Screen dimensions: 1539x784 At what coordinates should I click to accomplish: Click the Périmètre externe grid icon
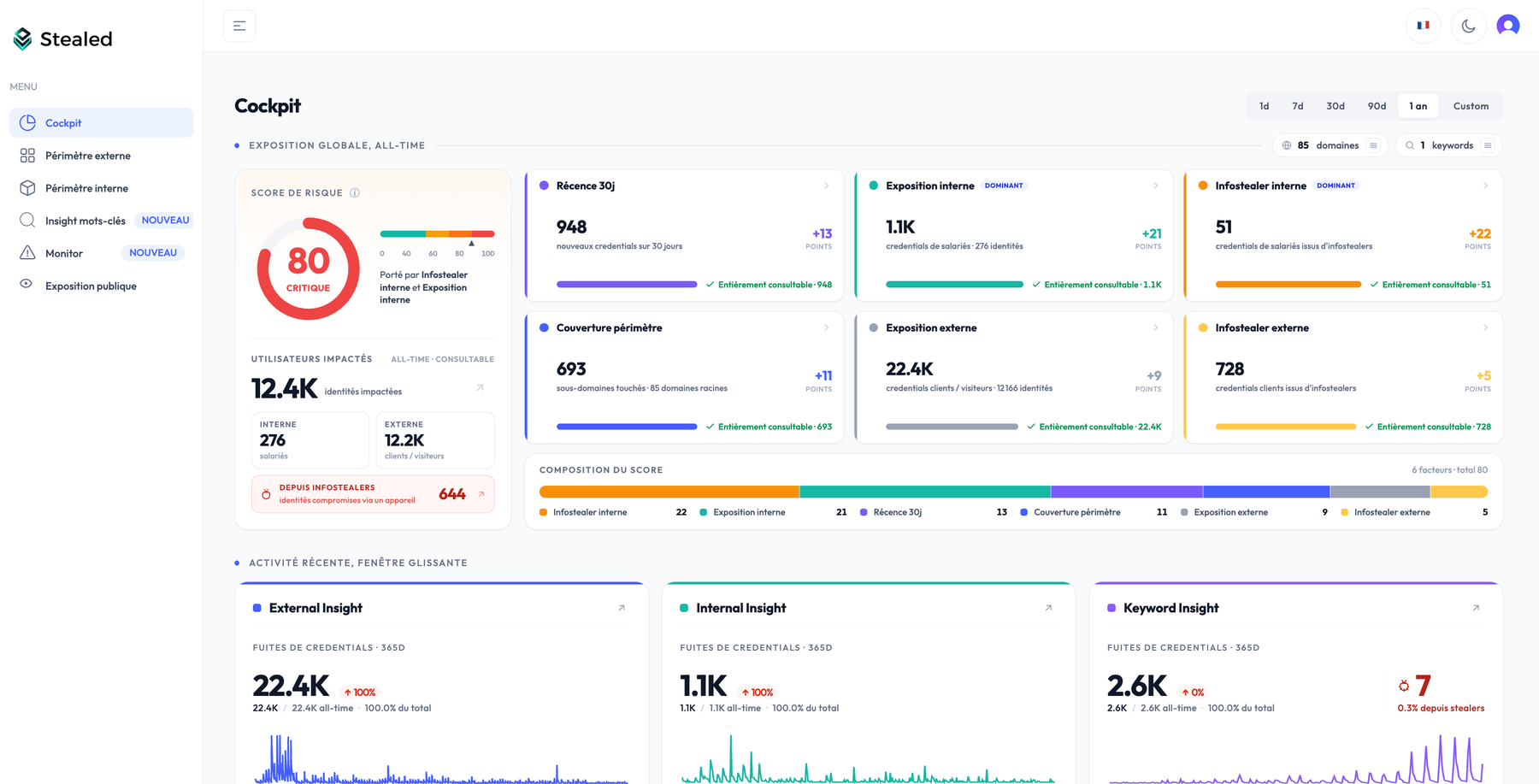[27, 156]
